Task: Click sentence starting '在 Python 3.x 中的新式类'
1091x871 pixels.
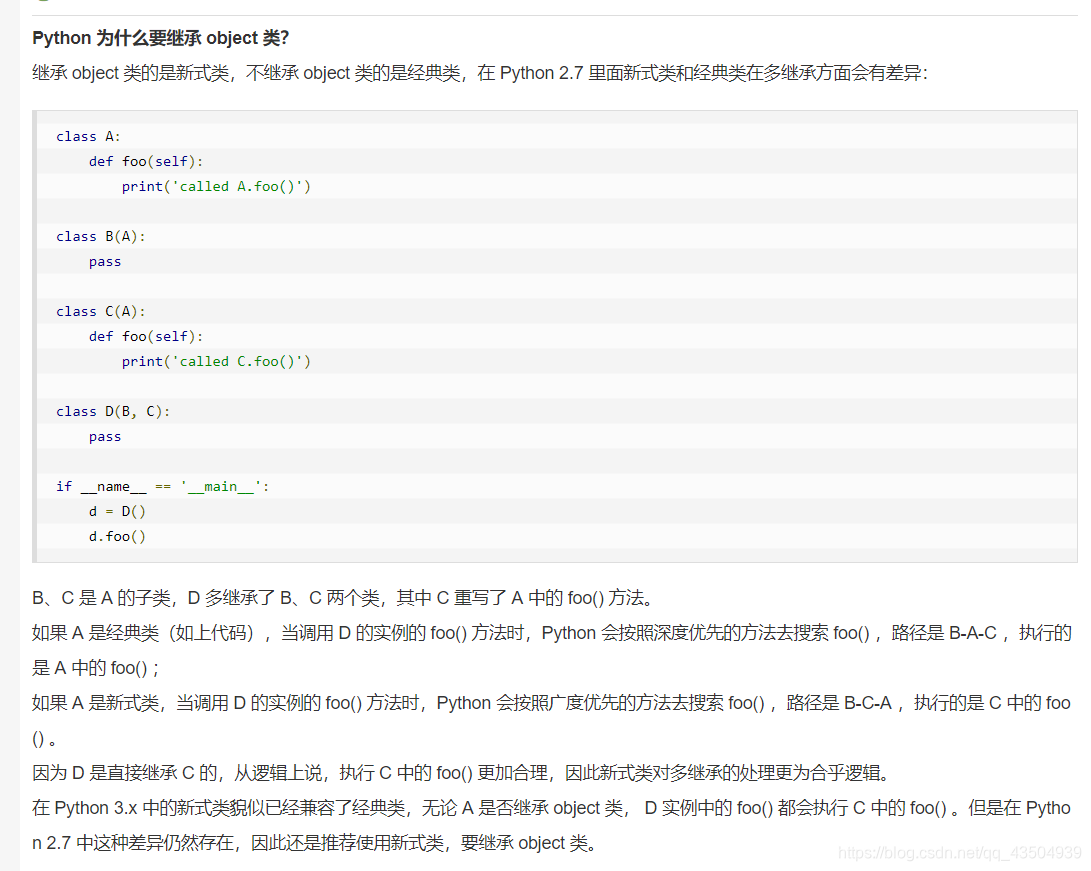Action: point(552,825)
